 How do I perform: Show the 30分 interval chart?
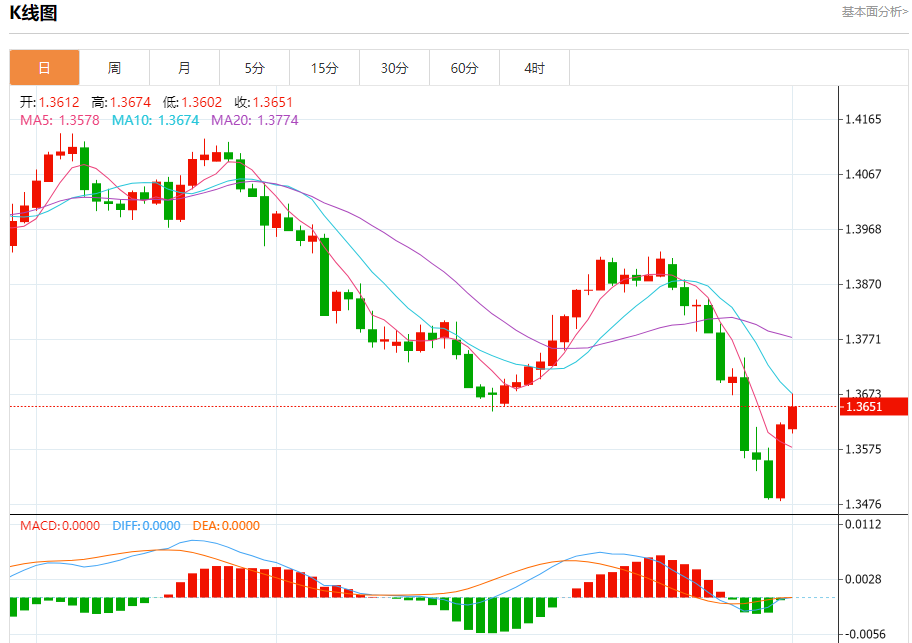(394, 68)
